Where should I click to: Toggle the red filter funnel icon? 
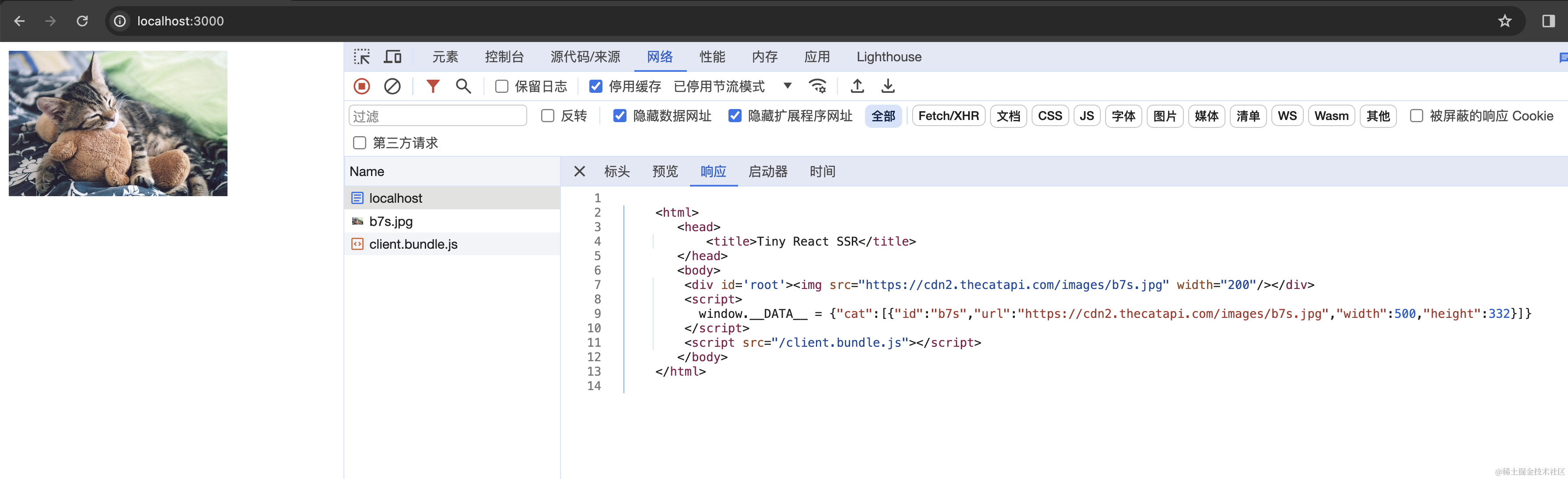click(x=432, y=87)
